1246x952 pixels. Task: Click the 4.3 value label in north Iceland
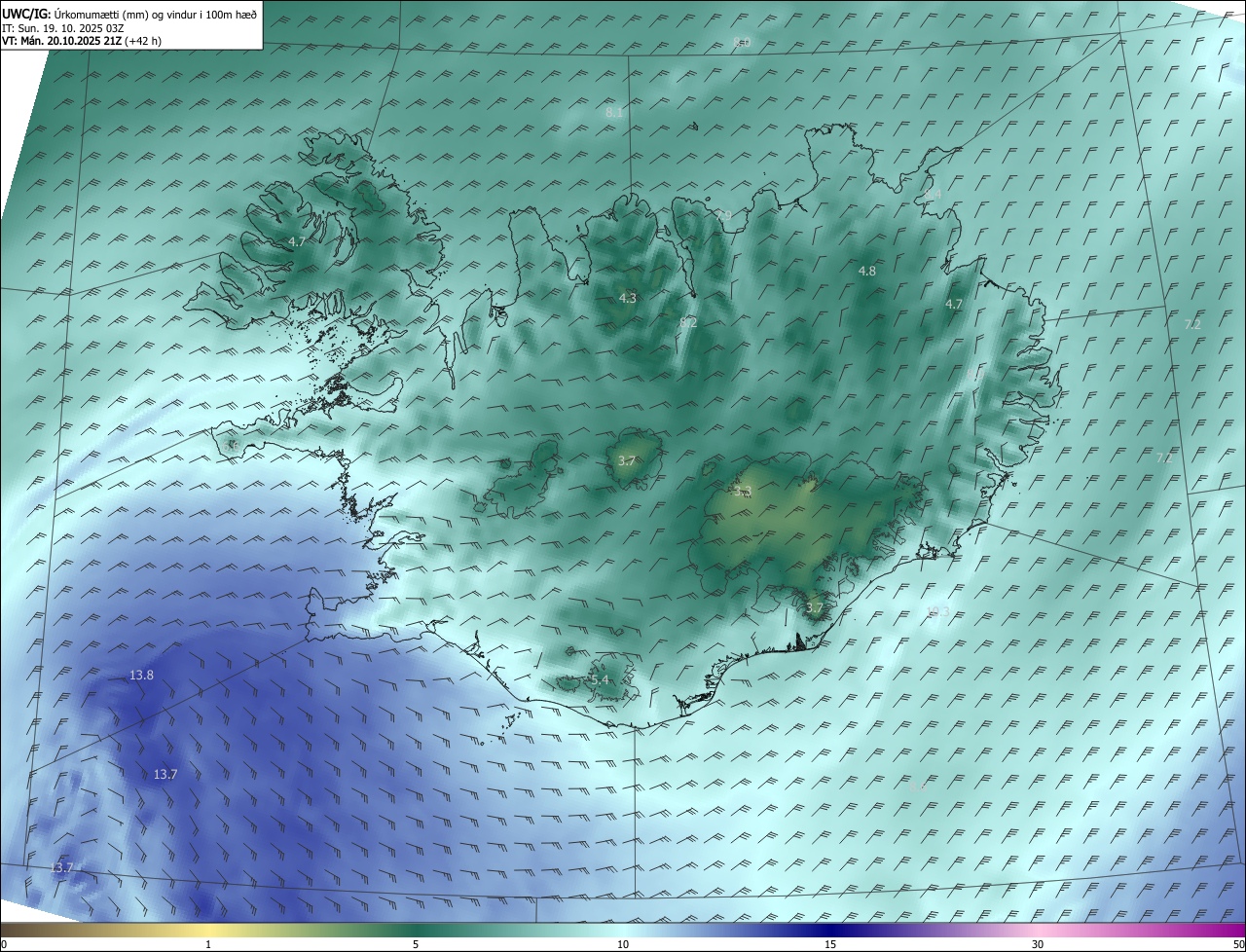click(628, 298)
